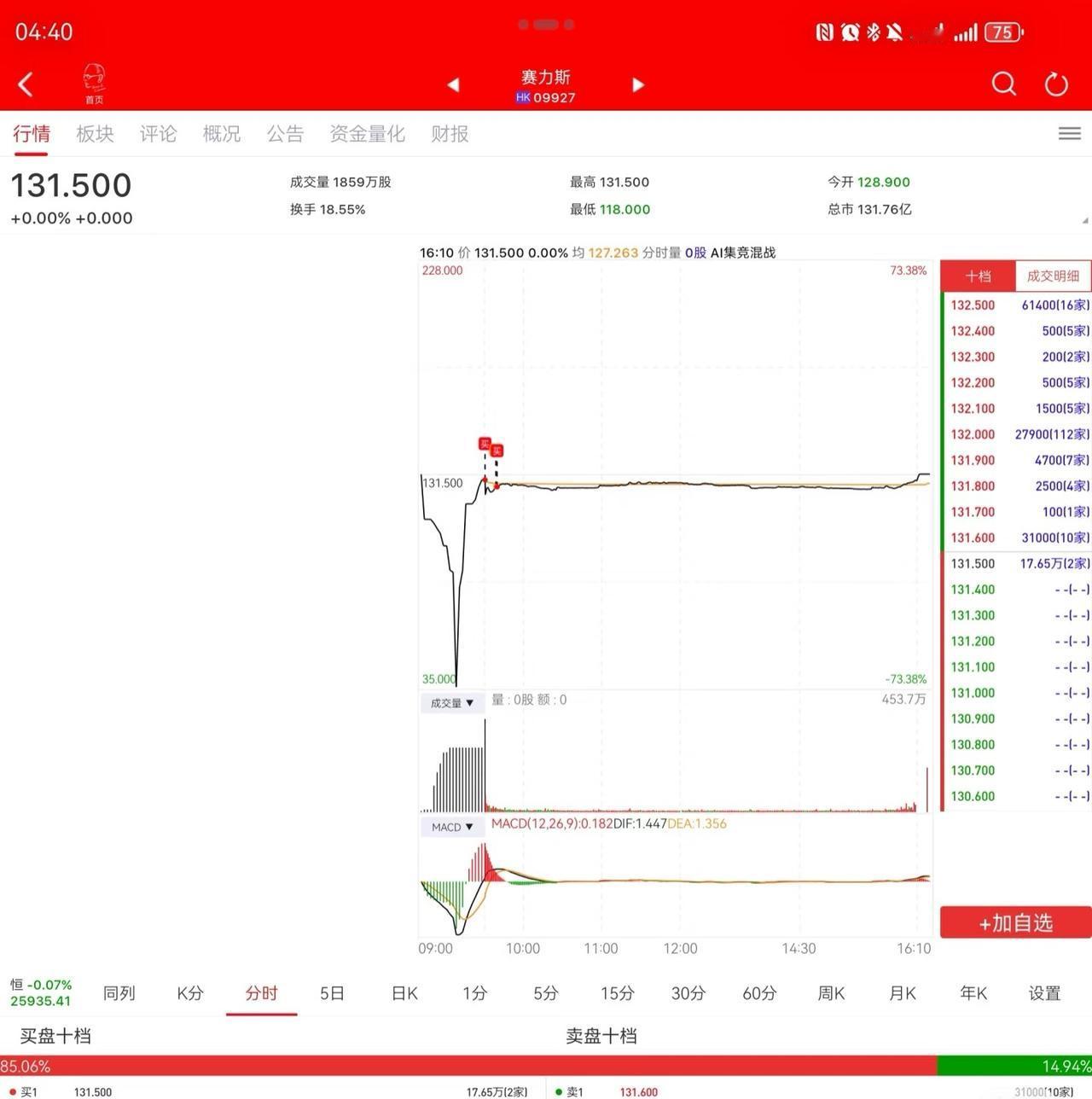Image resolution: width=1092 pixels, height=1099 pixels.
Task: Tap the AI集竞混战 label above chart
Action: click(x=743, y=253)
